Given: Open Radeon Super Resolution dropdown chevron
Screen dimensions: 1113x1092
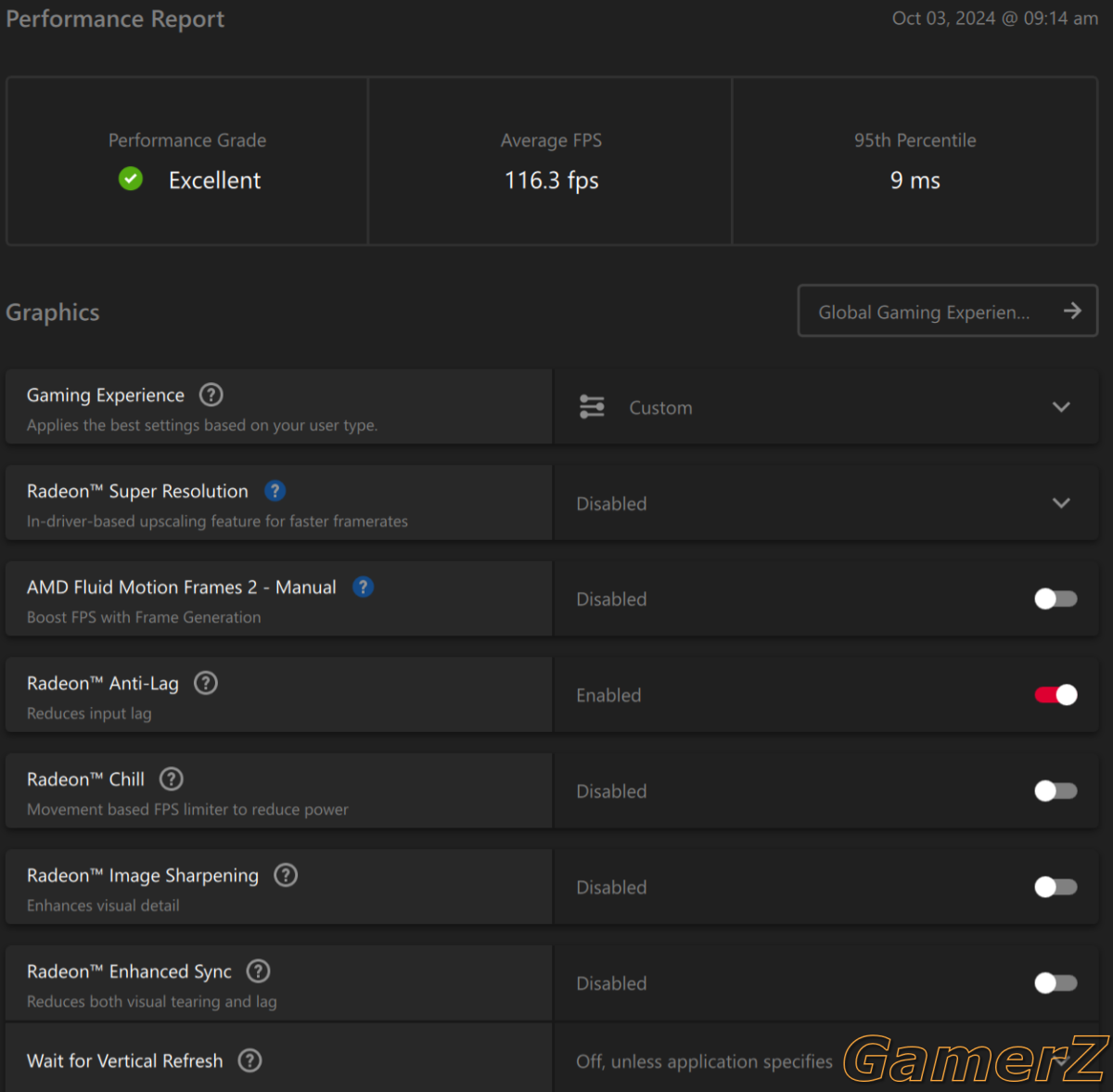Looking at the screenshot, I should [1061, 503].
